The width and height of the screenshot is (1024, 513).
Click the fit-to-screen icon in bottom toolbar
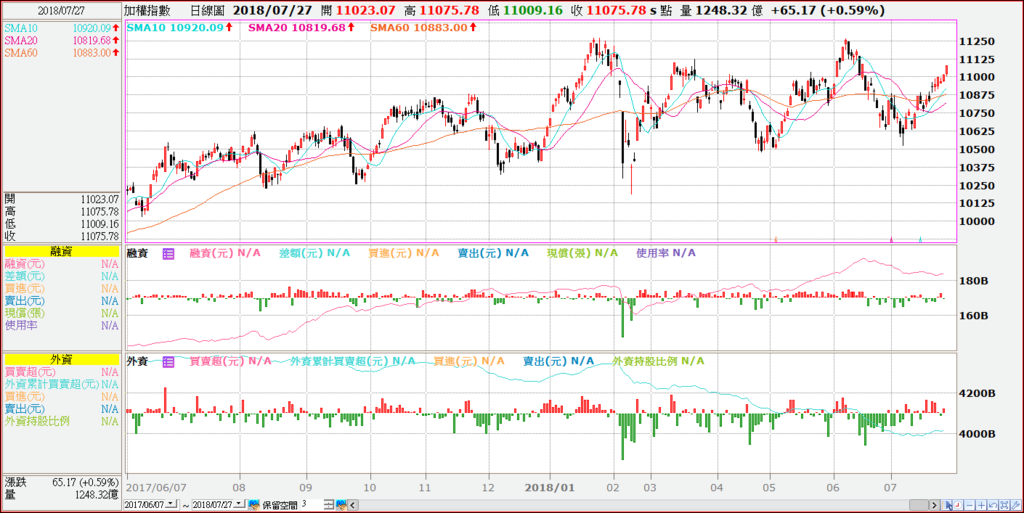(x=1004, y=505)
